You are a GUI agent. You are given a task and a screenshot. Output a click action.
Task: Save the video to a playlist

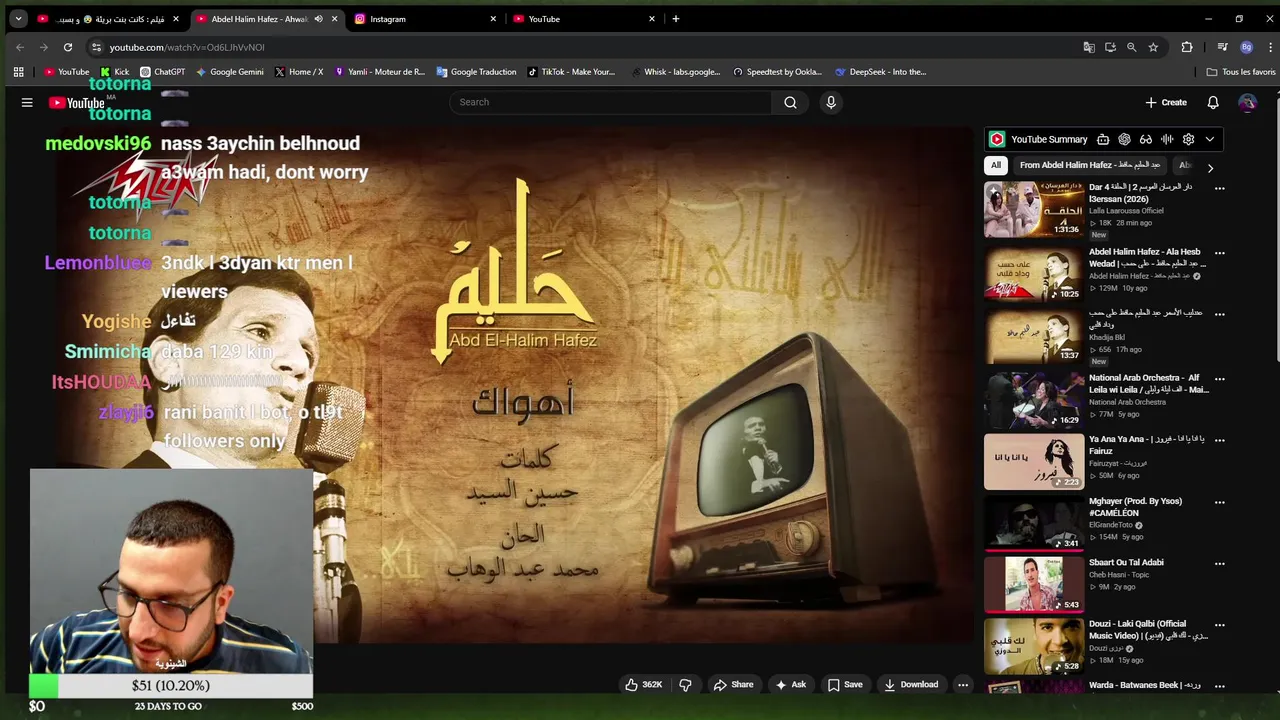tap(845, 685)
